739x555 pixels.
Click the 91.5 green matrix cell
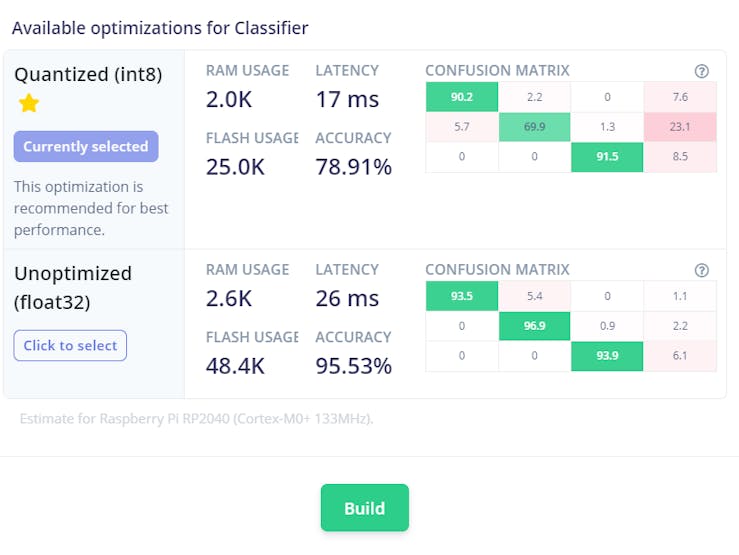point(607,157)
